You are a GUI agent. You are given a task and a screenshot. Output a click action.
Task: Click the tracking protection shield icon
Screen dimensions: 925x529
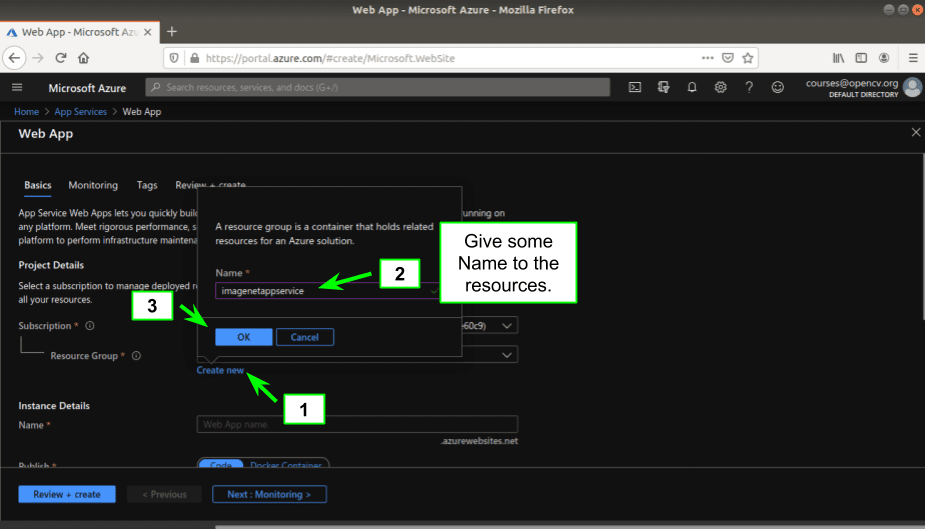[174, 58]
